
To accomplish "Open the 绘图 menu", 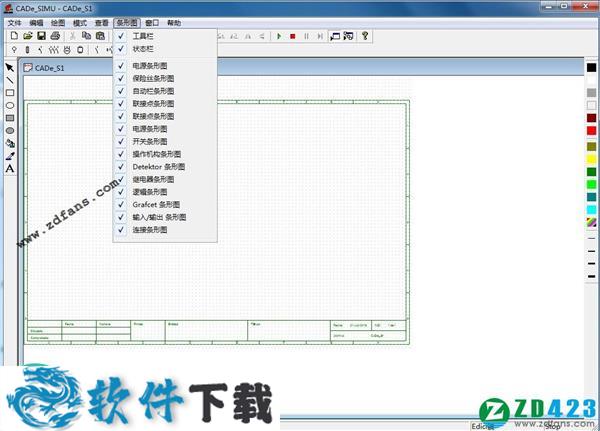I will [58, 23].
